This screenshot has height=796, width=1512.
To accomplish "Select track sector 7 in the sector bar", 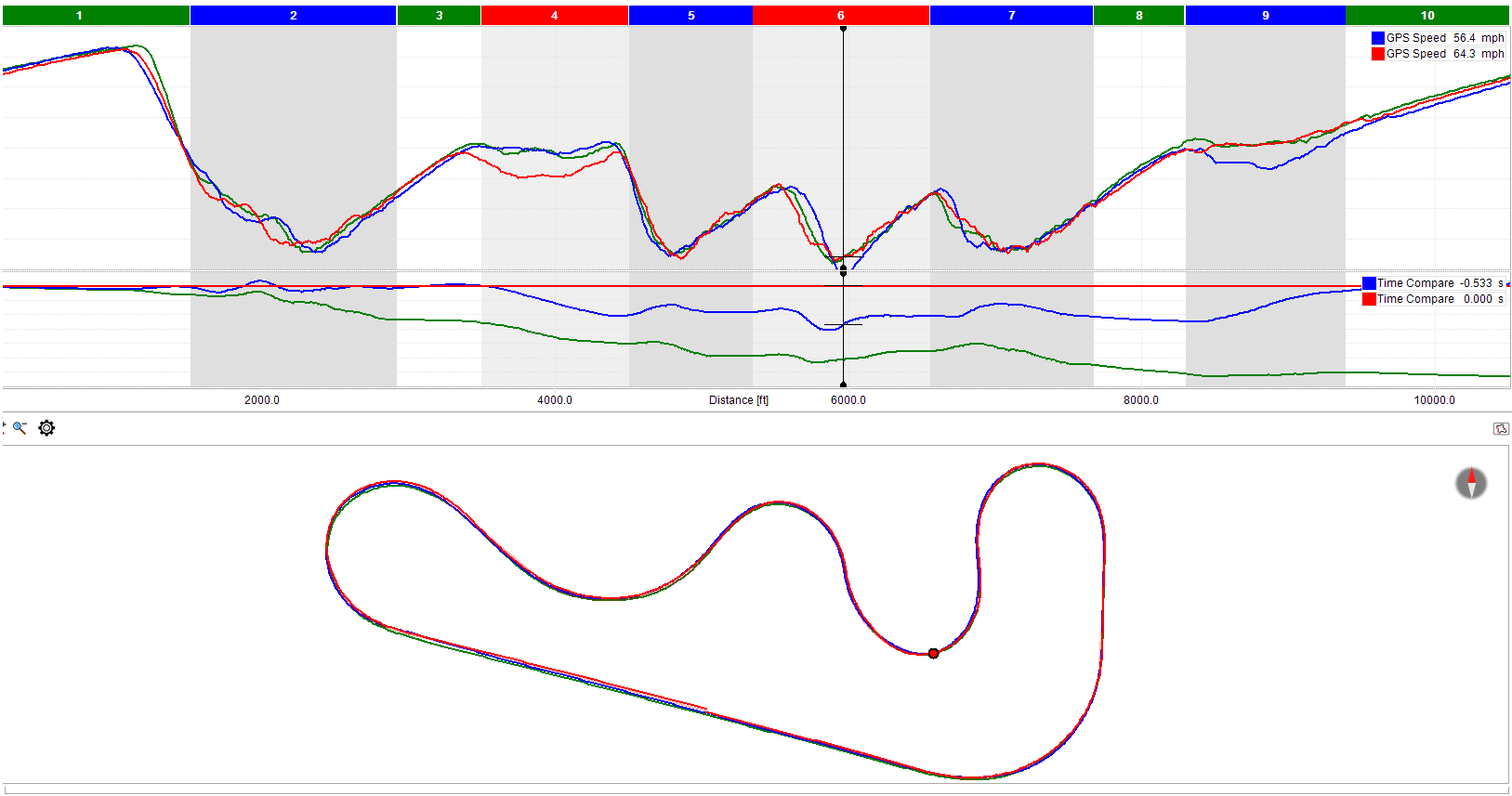I will point(1012,15).
